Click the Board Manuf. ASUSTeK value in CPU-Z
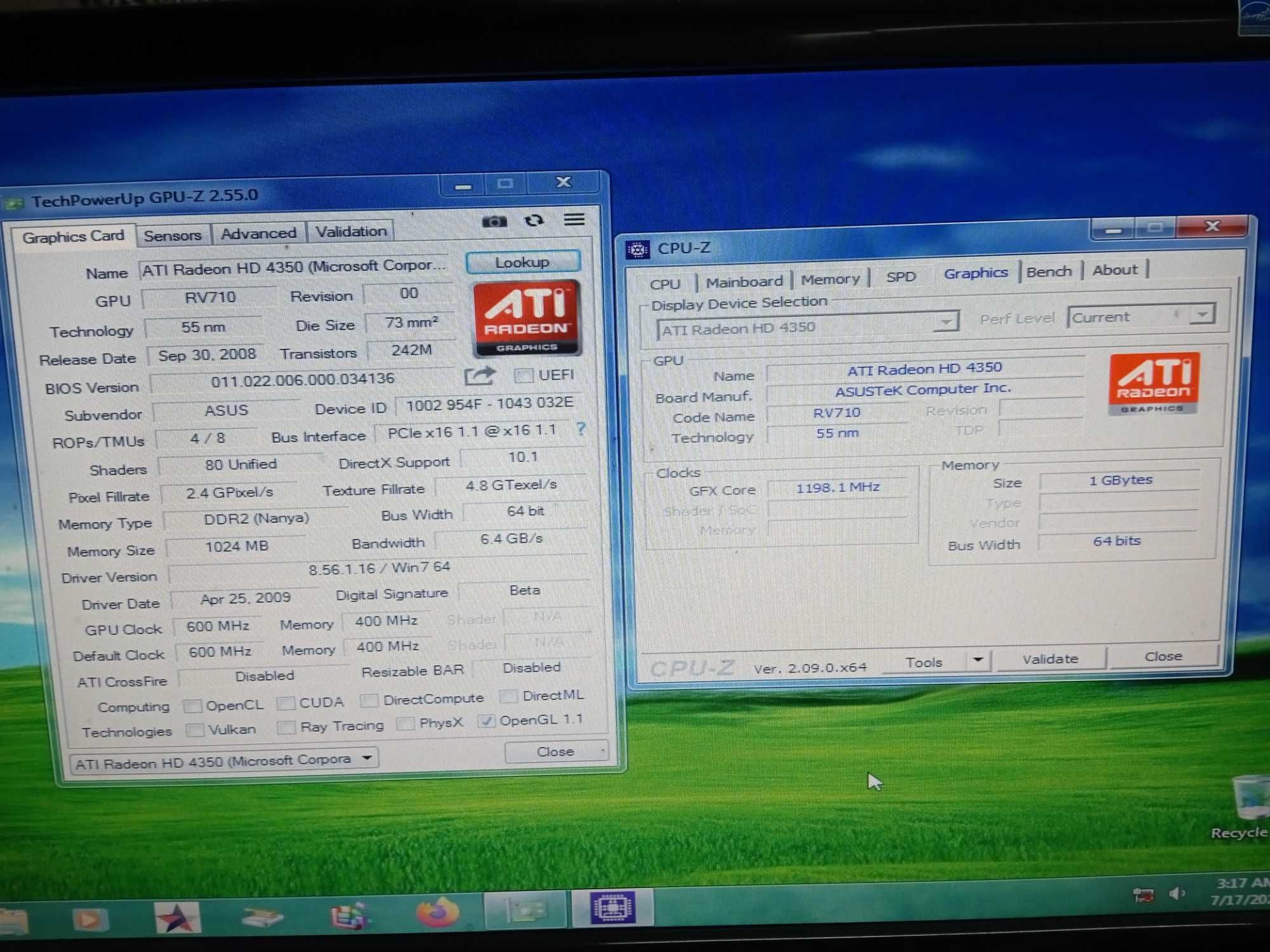This screenshot has height=952, width=1270. 924,389
